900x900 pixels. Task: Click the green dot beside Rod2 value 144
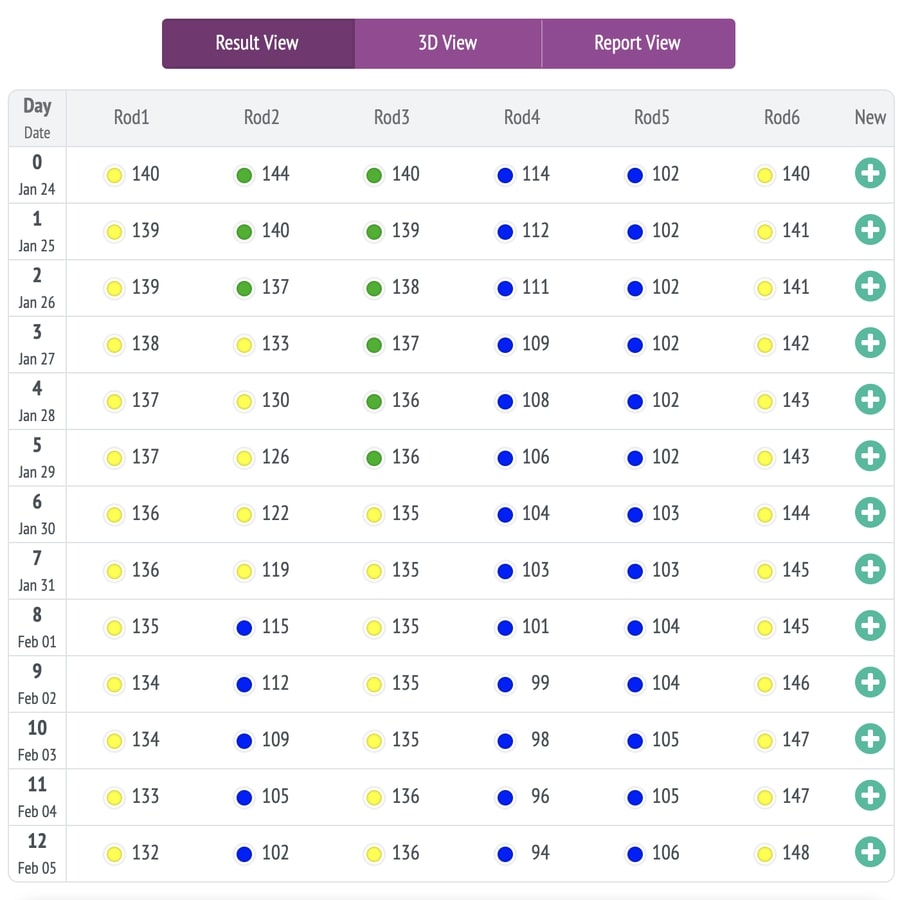tap(244, 175)
